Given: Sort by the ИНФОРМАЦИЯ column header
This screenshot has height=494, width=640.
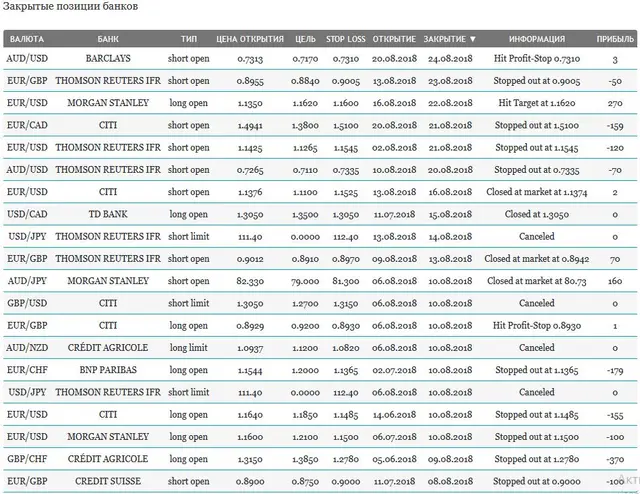Looking at the screenshot, I should [537, 39].
